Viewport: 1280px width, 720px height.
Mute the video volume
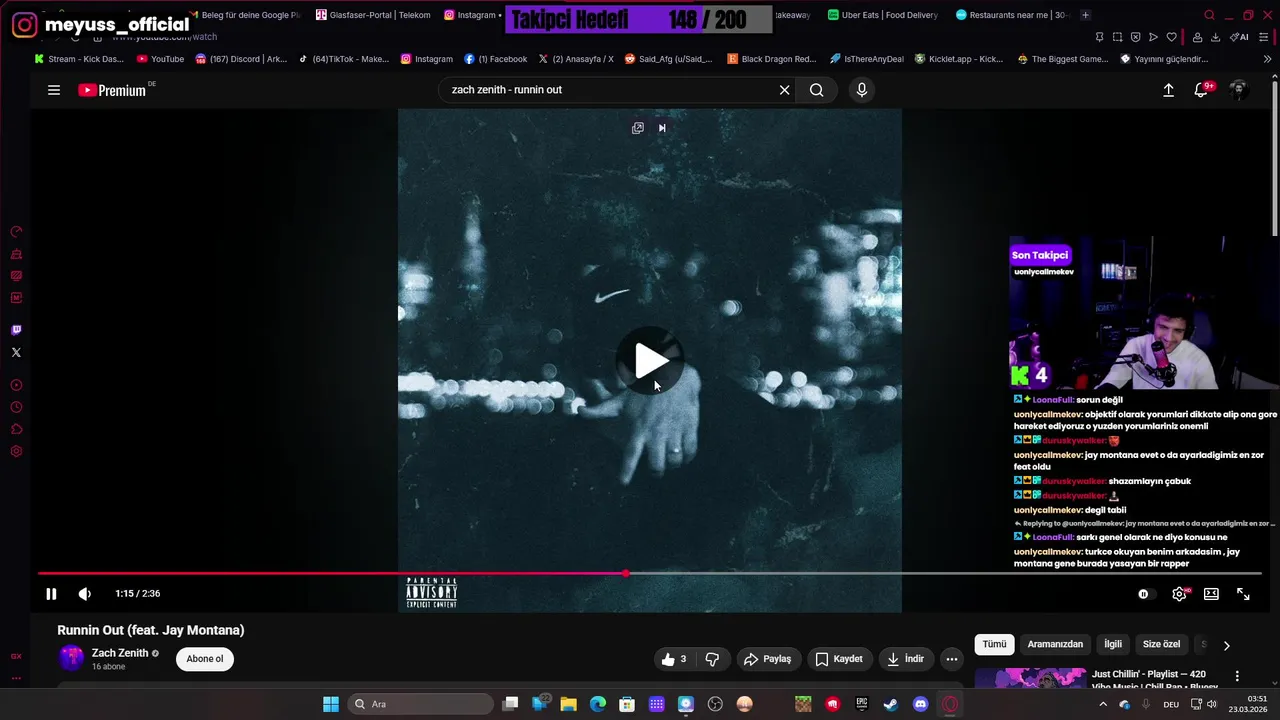point(85,594)
